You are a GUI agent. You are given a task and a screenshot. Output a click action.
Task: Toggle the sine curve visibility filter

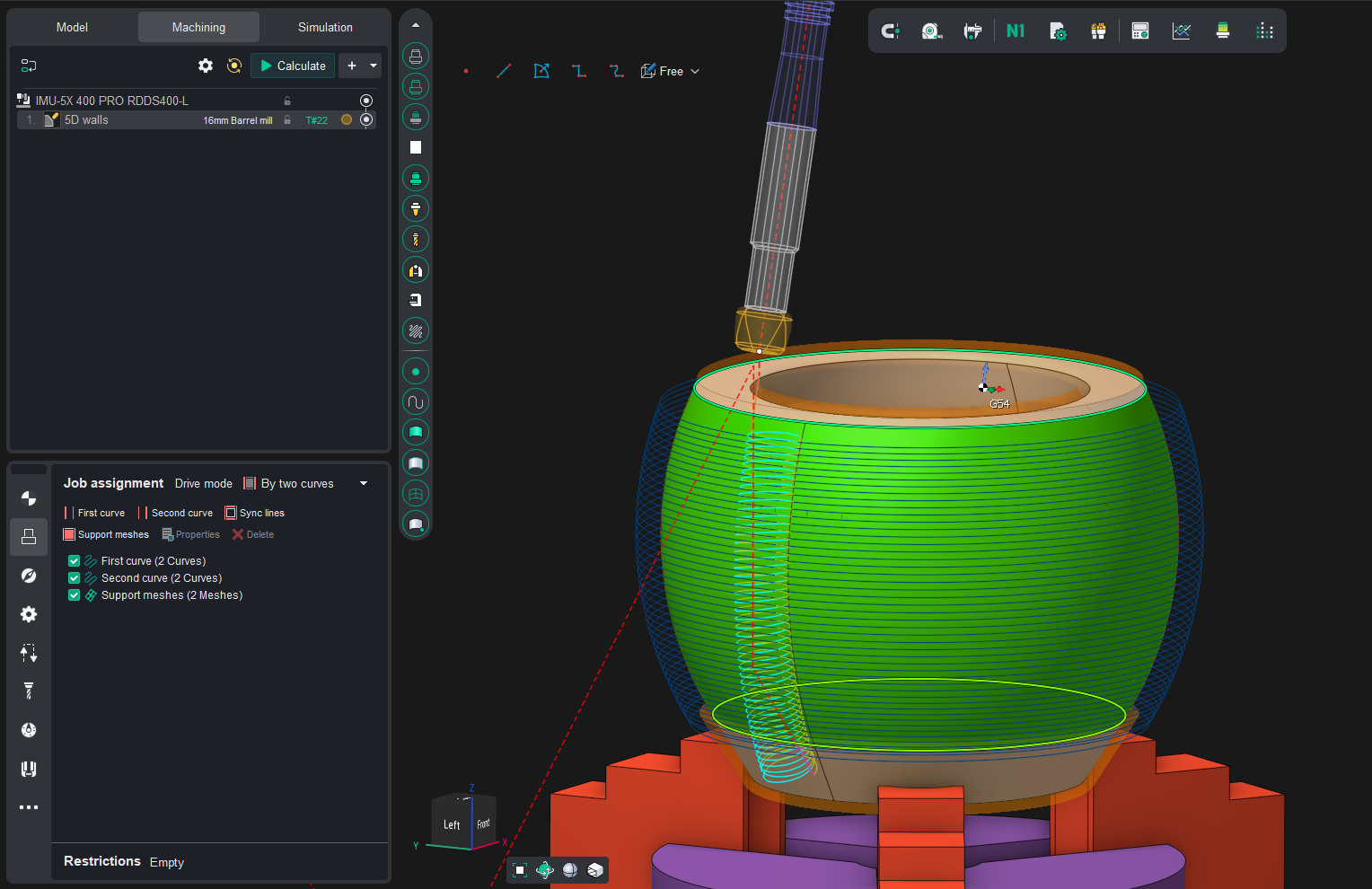[x=416, y=401]
